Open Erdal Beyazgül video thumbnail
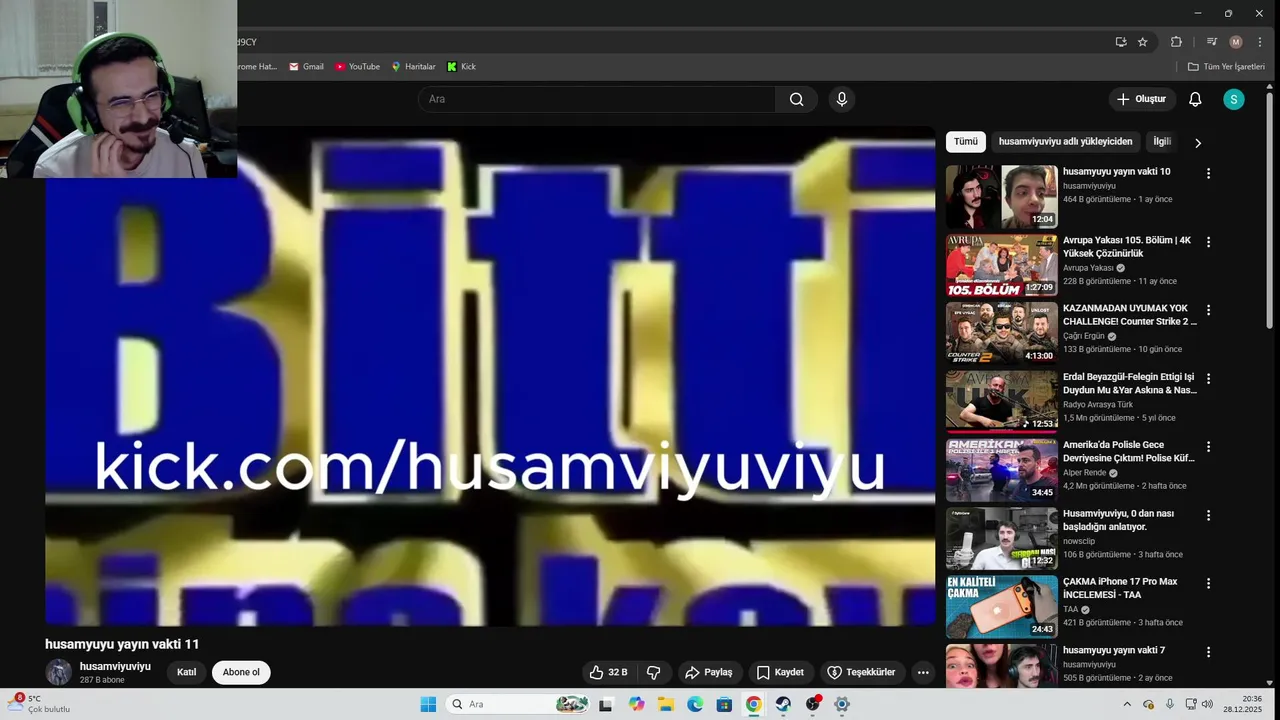Screen dimensions: 1280x720 pyautogui.click(x=1002, y=402)
